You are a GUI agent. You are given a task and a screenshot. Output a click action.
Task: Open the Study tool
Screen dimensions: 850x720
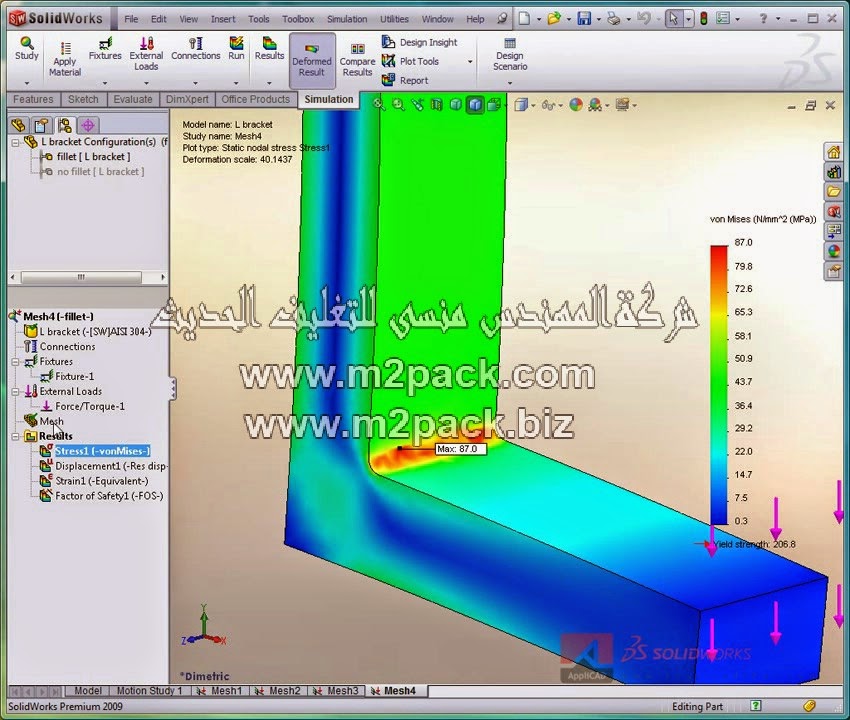pyautogui.click(x=27, y=49)
